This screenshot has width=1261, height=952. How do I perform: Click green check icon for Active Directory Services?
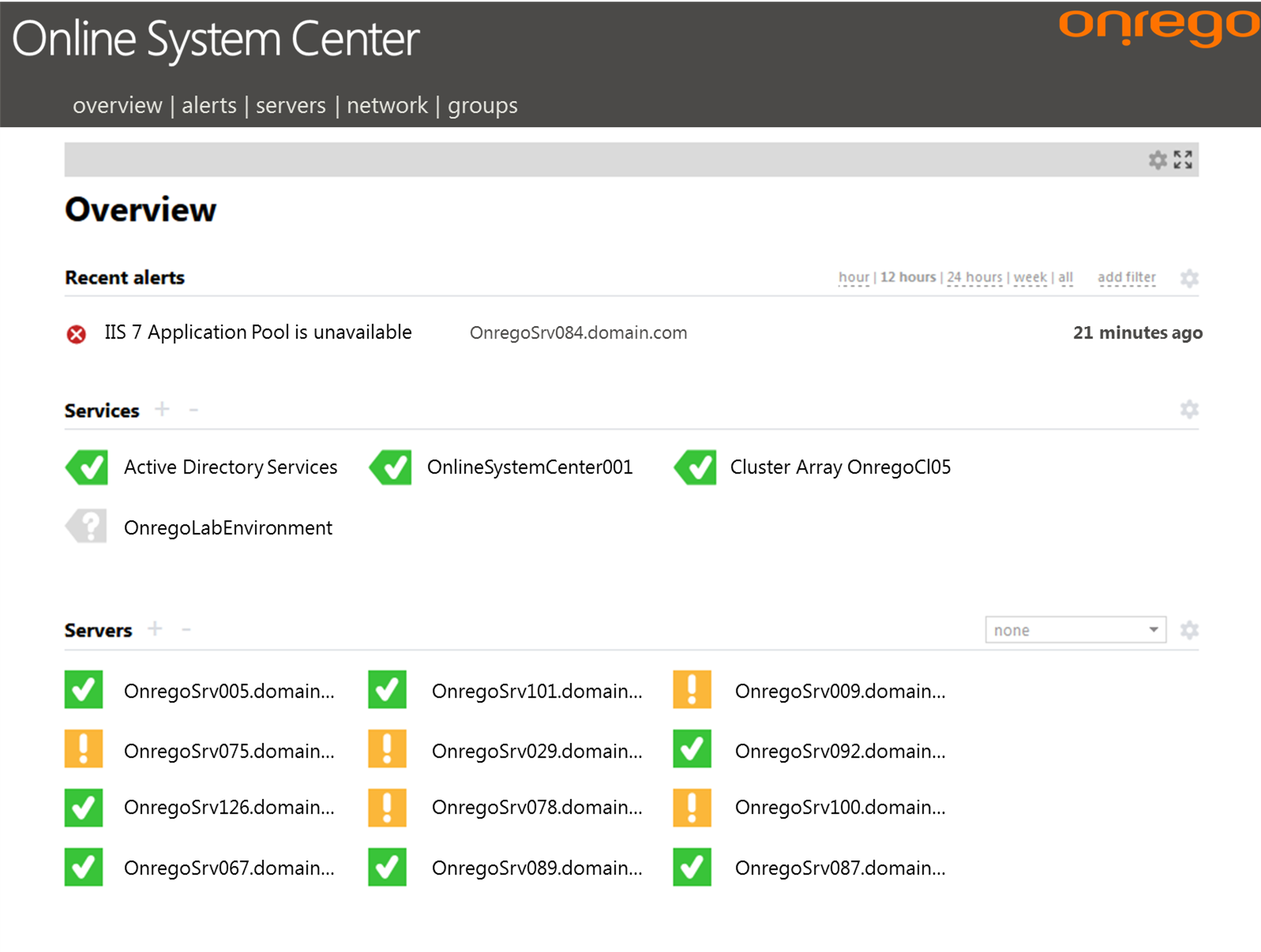[x=87, y=467]
